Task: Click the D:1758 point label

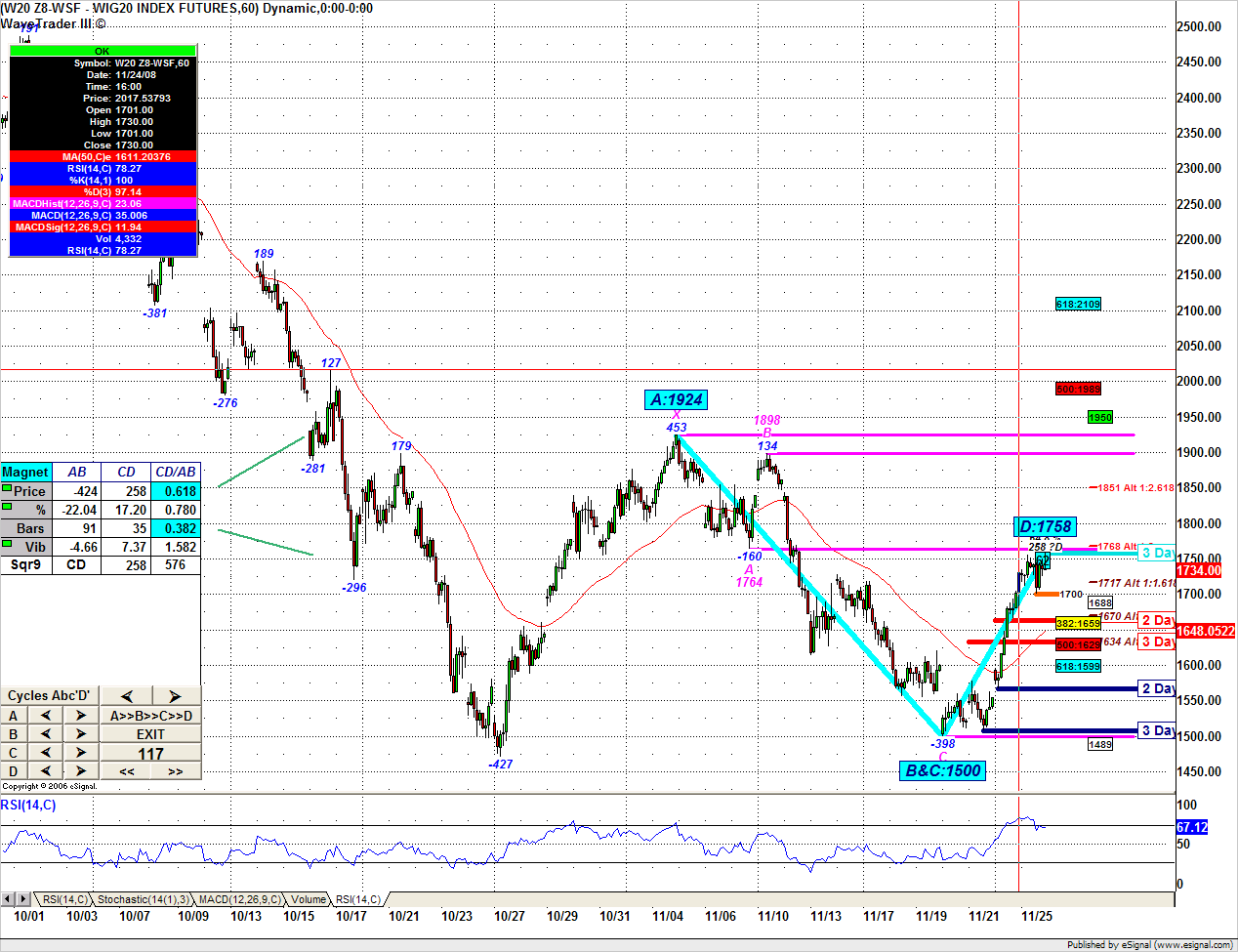Action: click(1045, 526)
